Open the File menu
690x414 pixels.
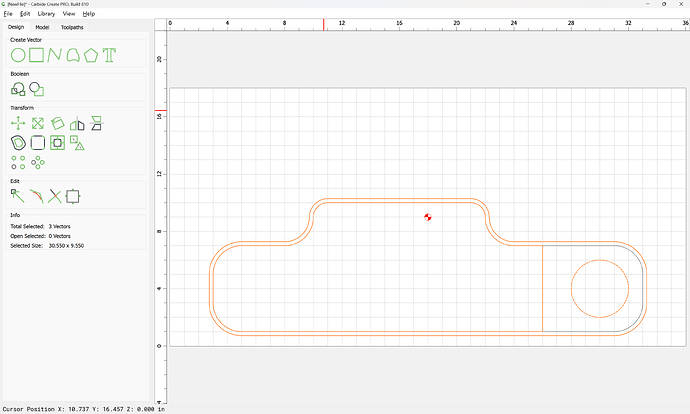8,14
